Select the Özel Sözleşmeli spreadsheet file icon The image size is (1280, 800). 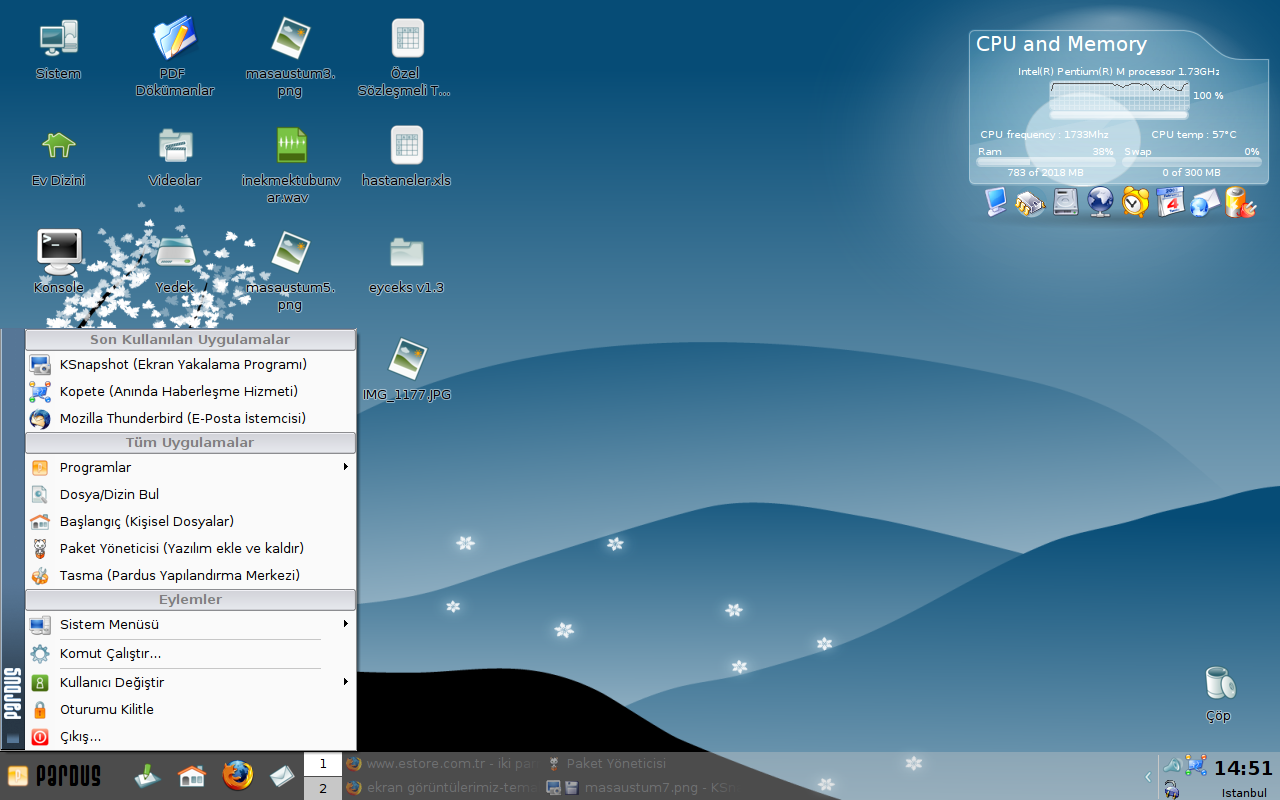point(406,55)
